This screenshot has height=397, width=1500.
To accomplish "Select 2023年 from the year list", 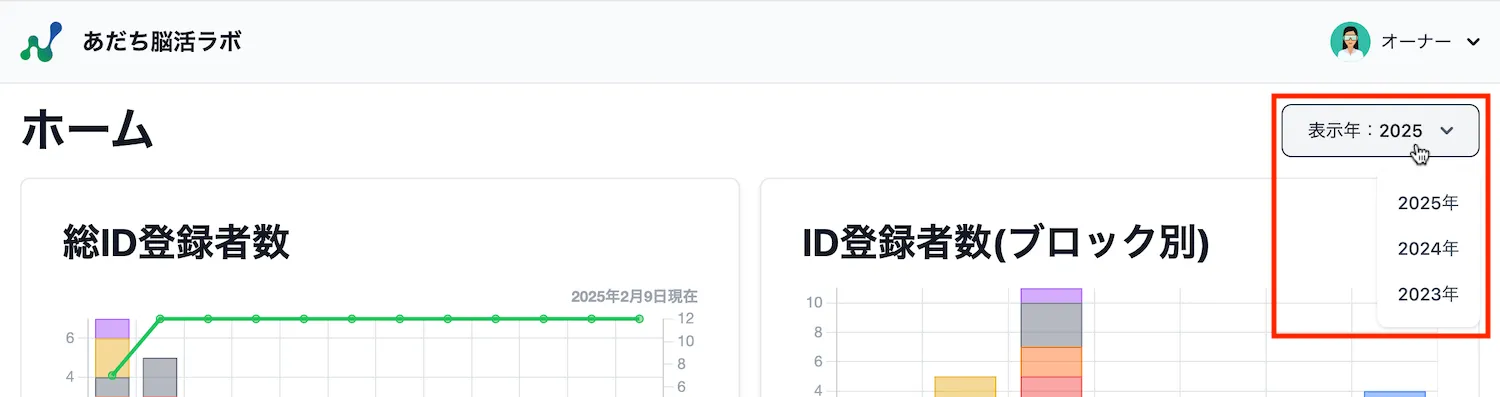I will tap(1428, 294).
